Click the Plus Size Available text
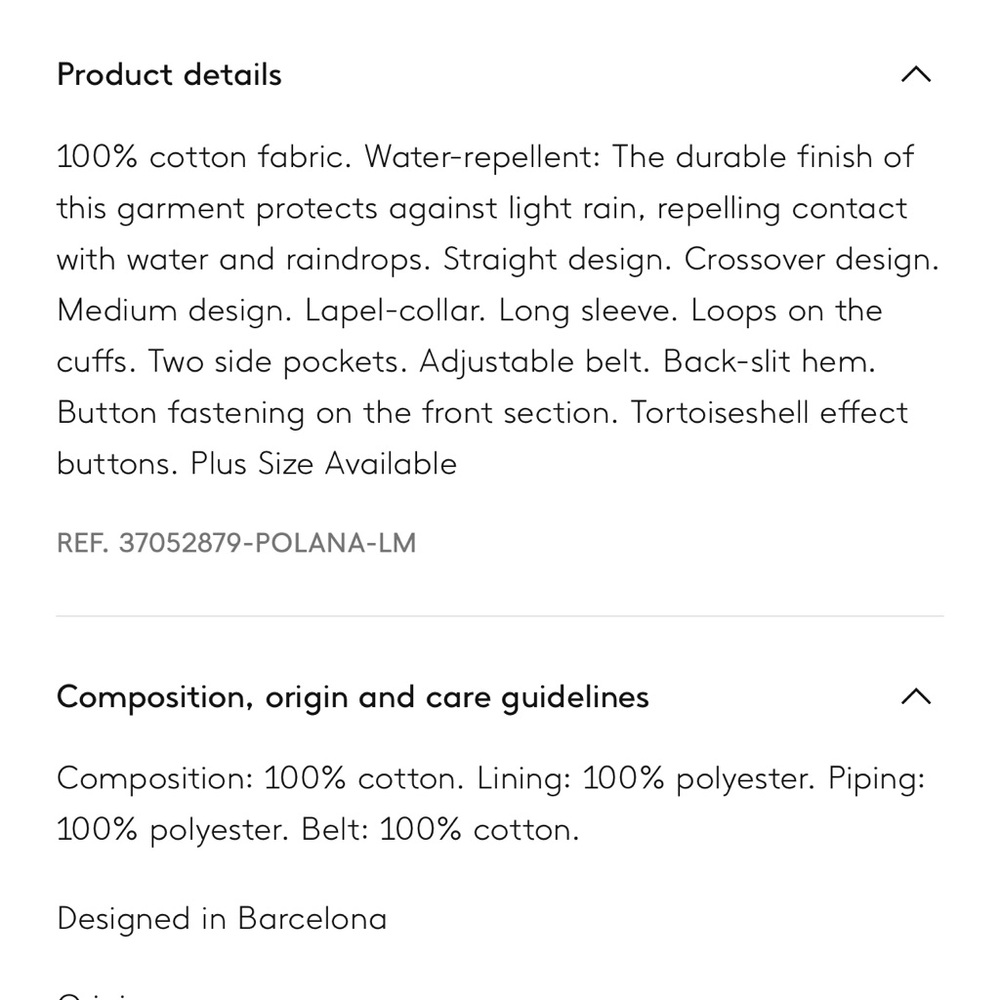The width and height of the screenshot is (1000, 1000). point(324,464)
